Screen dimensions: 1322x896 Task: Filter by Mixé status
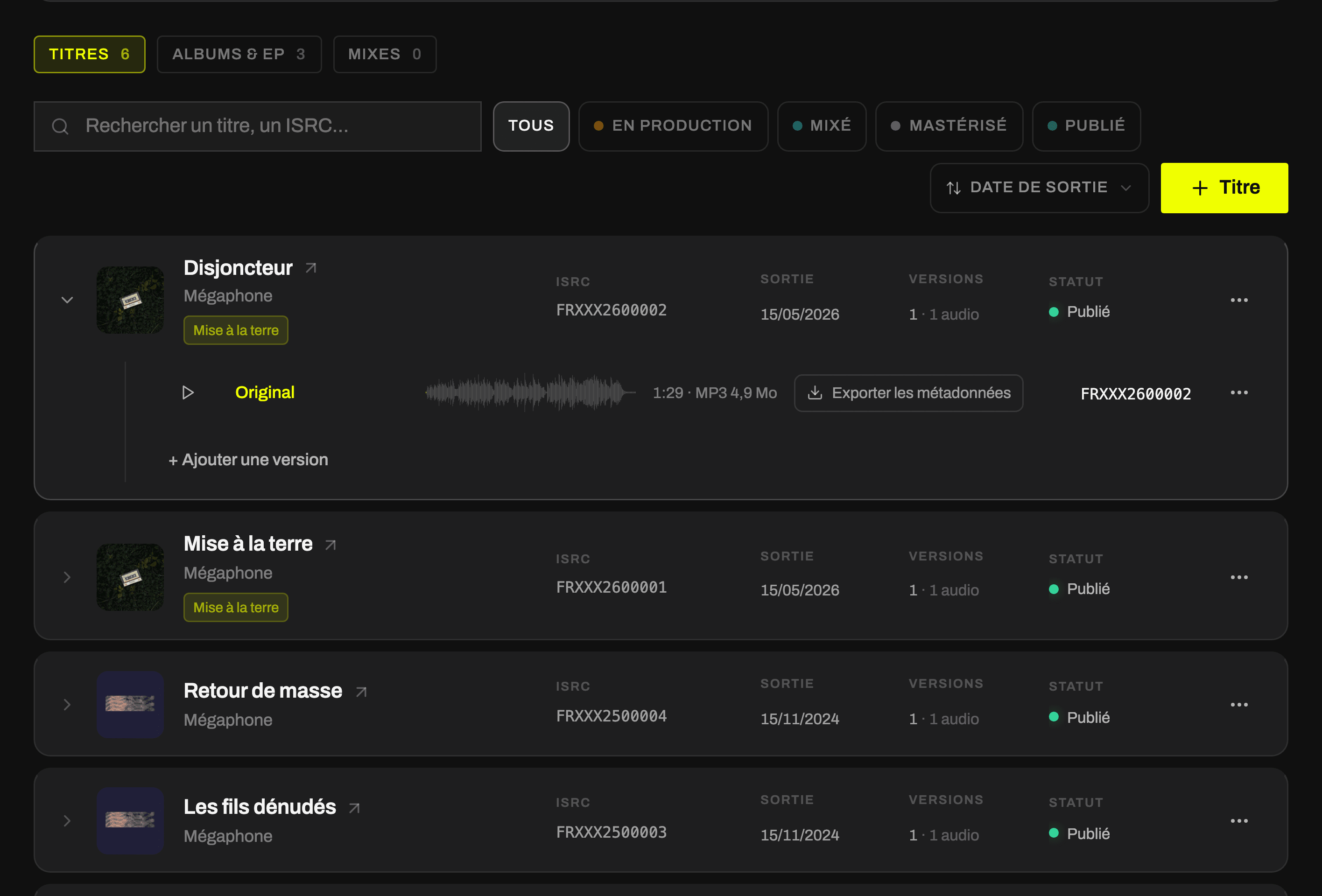822,126
